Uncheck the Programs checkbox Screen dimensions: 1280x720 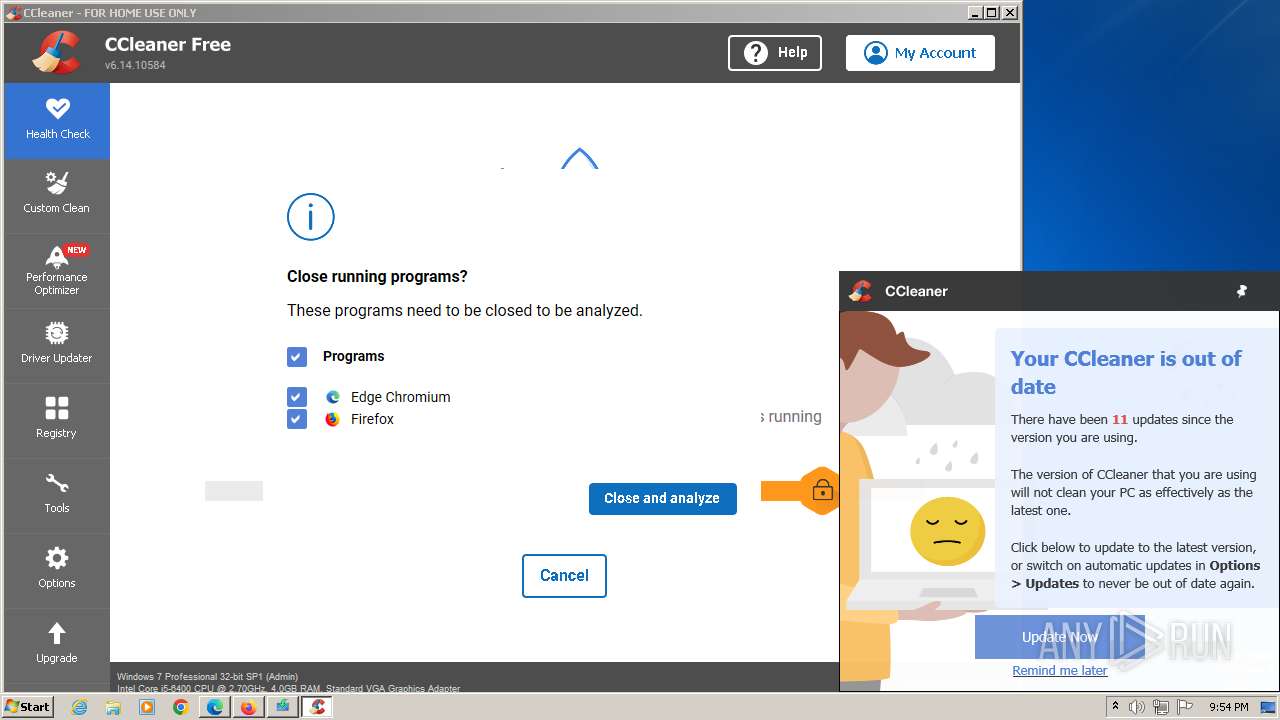click(x=297, y=357)
